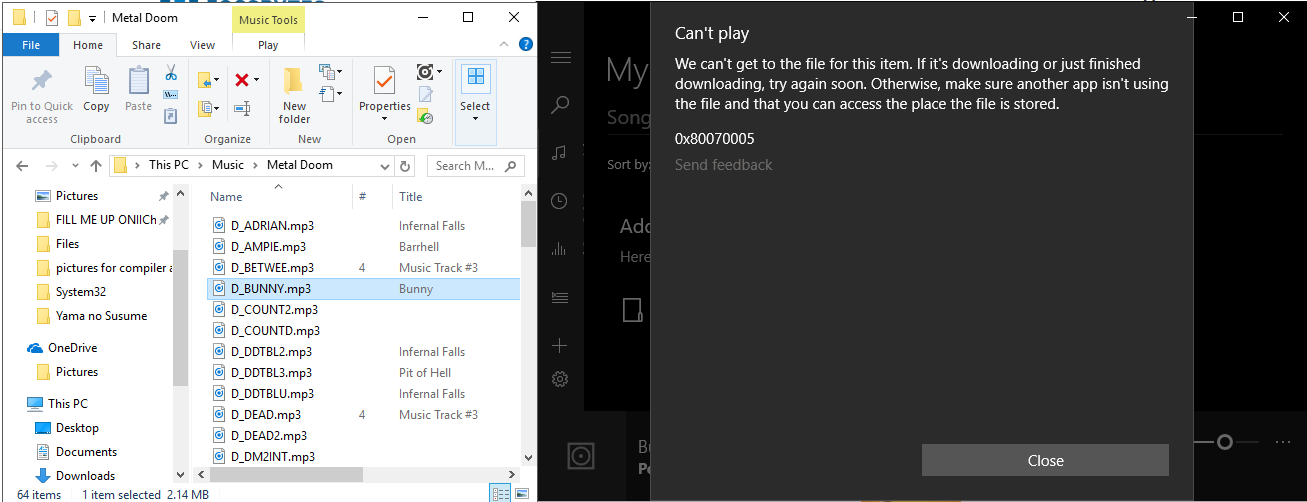The width and height of the screenshot is (1307, 502).
Task: Adjust the Groove volume slider knob
Action: point(1224,442)
